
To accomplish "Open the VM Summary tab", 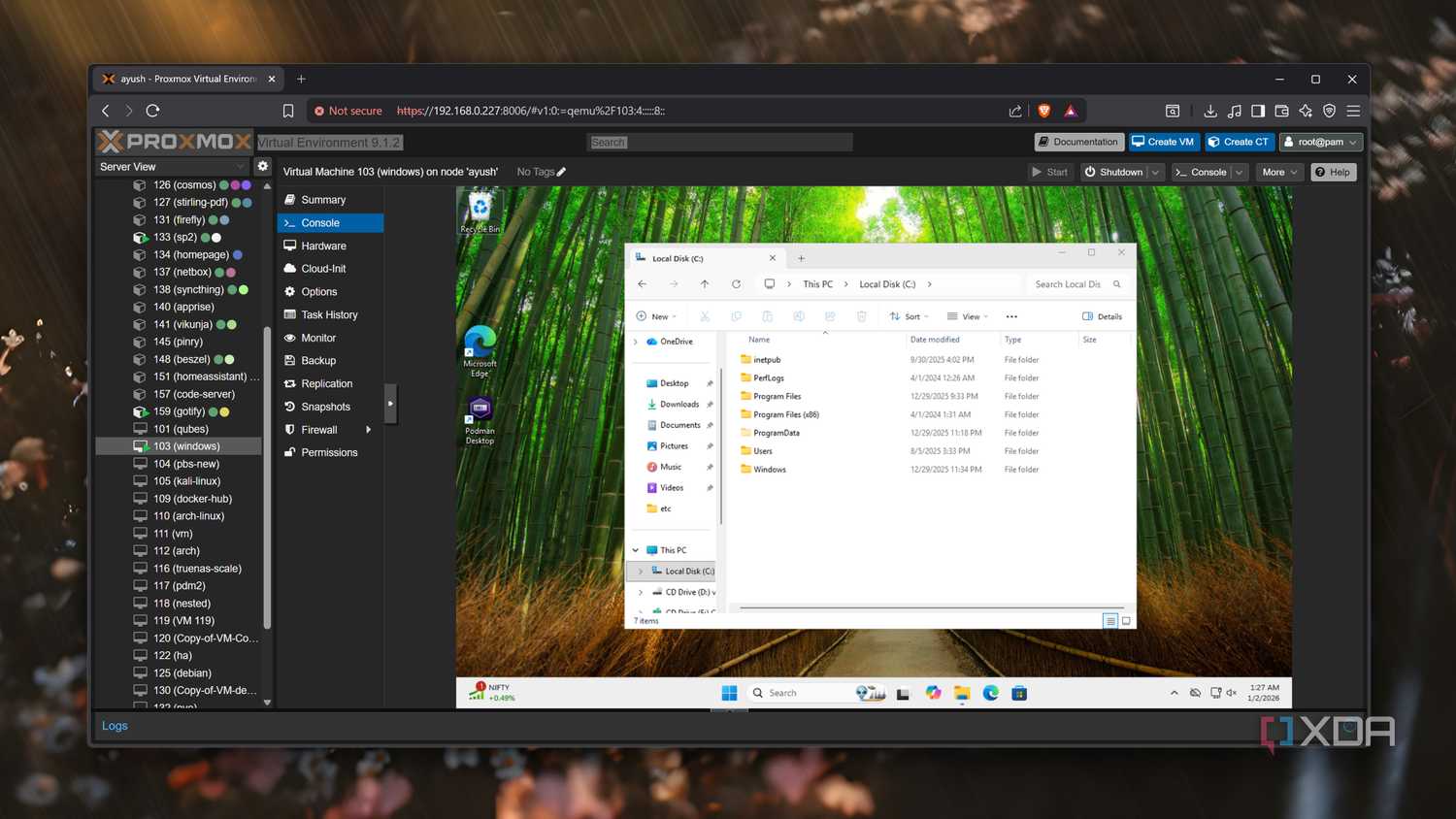I will 330,200.
